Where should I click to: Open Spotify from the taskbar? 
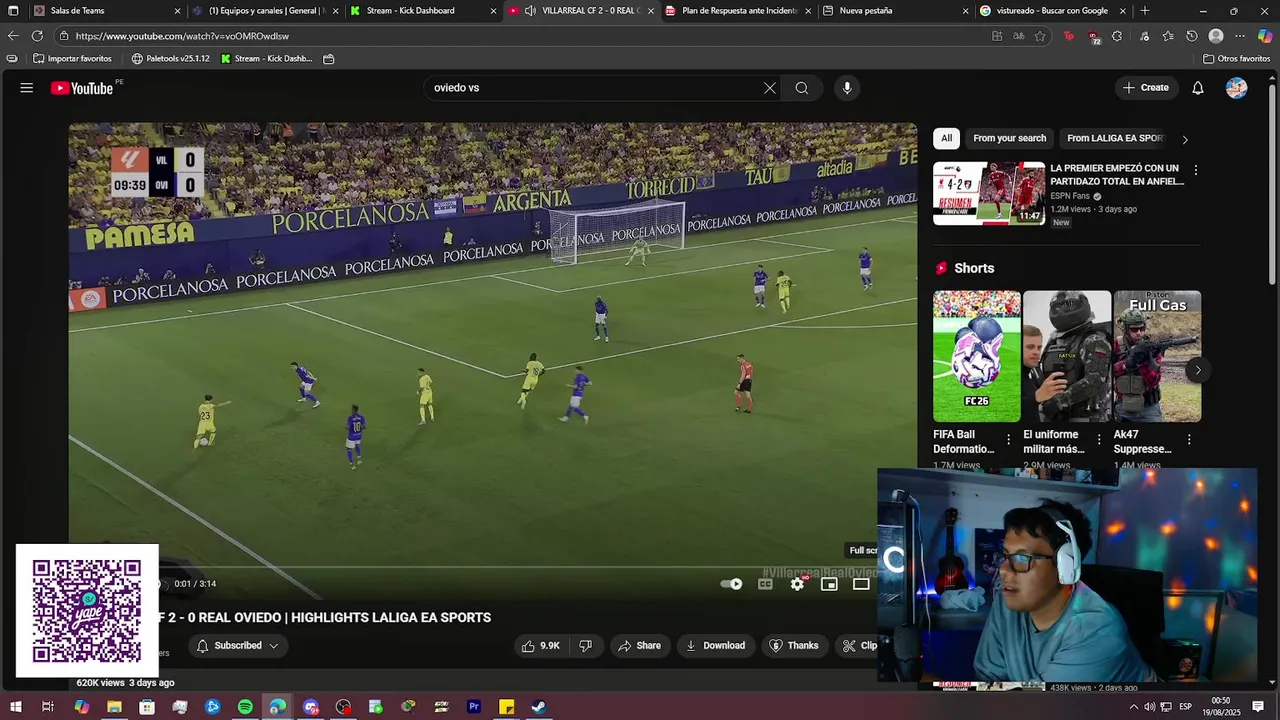pos(245,707)
